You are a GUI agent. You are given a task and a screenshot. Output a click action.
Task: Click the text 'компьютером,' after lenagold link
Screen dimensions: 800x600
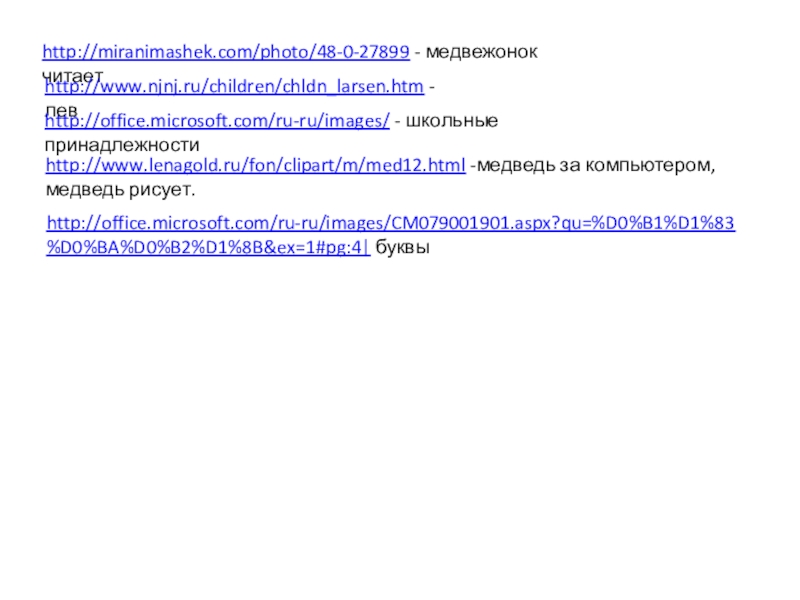point(650,166)
